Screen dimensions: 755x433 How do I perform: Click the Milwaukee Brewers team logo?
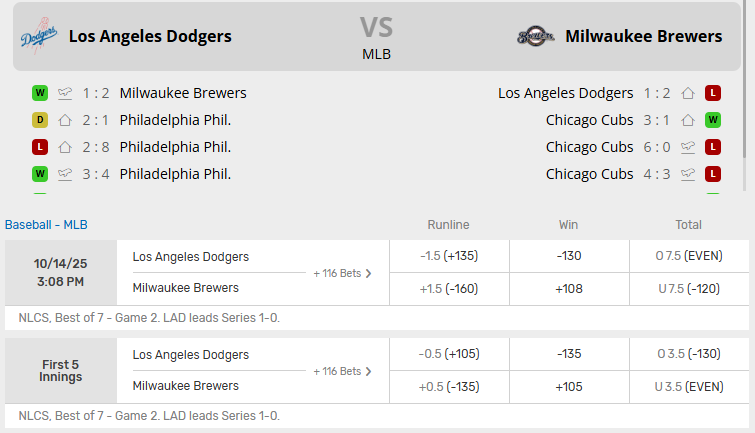536,37
